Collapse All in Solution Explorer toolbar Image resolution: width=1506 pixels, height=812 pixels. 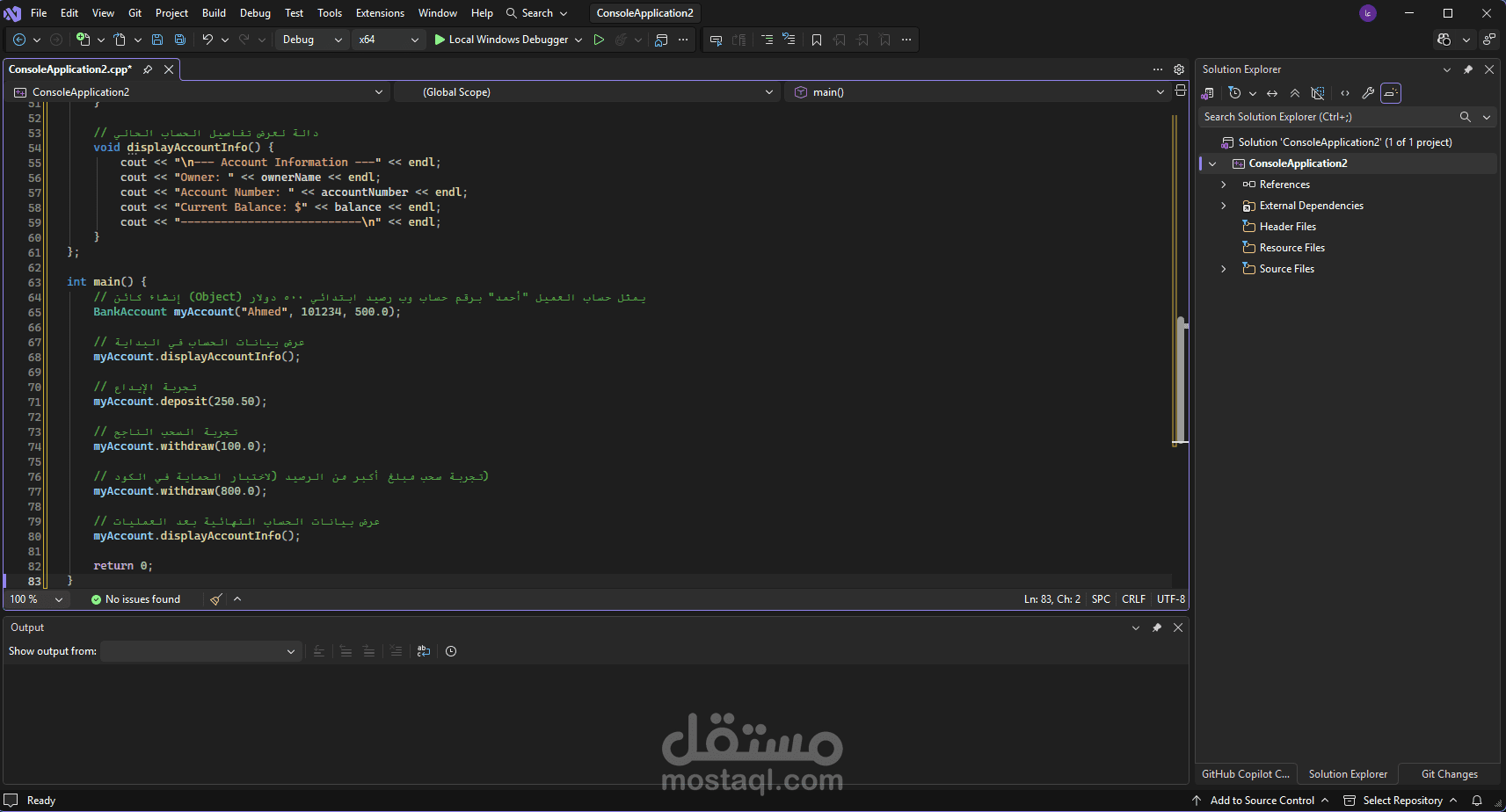click(x=1295, y=93)
